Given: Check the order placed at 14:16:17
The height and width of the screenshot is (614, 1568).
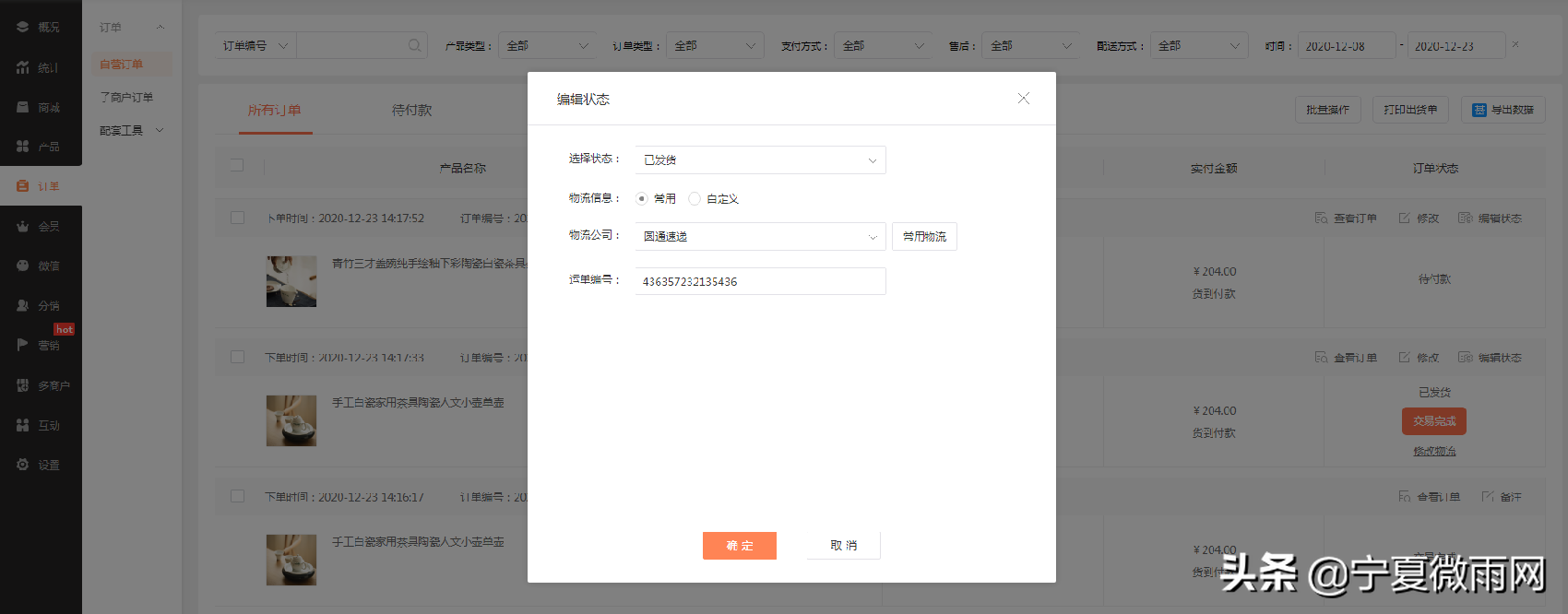Looking at the screenshot, I should tap(237, 496).
